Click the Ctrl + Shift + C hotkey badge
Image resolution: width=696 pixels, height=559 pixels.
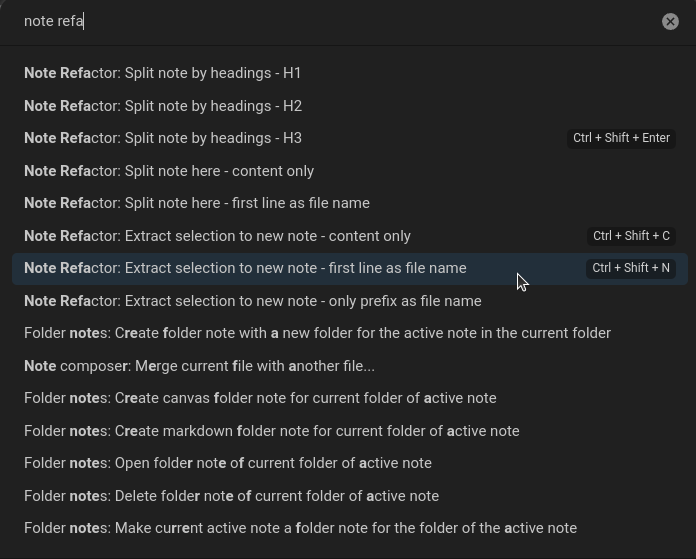(x=631, y=236)
